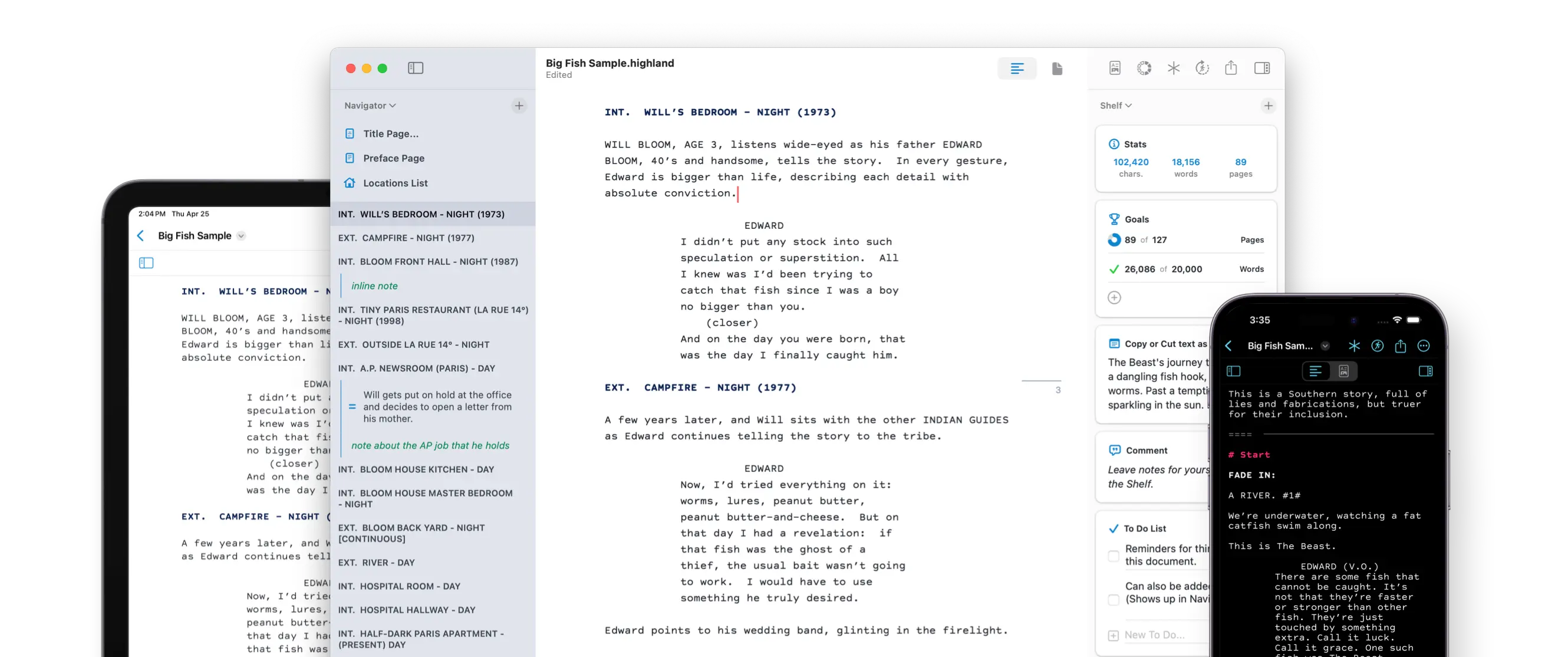Click the green checkmark beside 26,086 words goal

point(1114,269)
